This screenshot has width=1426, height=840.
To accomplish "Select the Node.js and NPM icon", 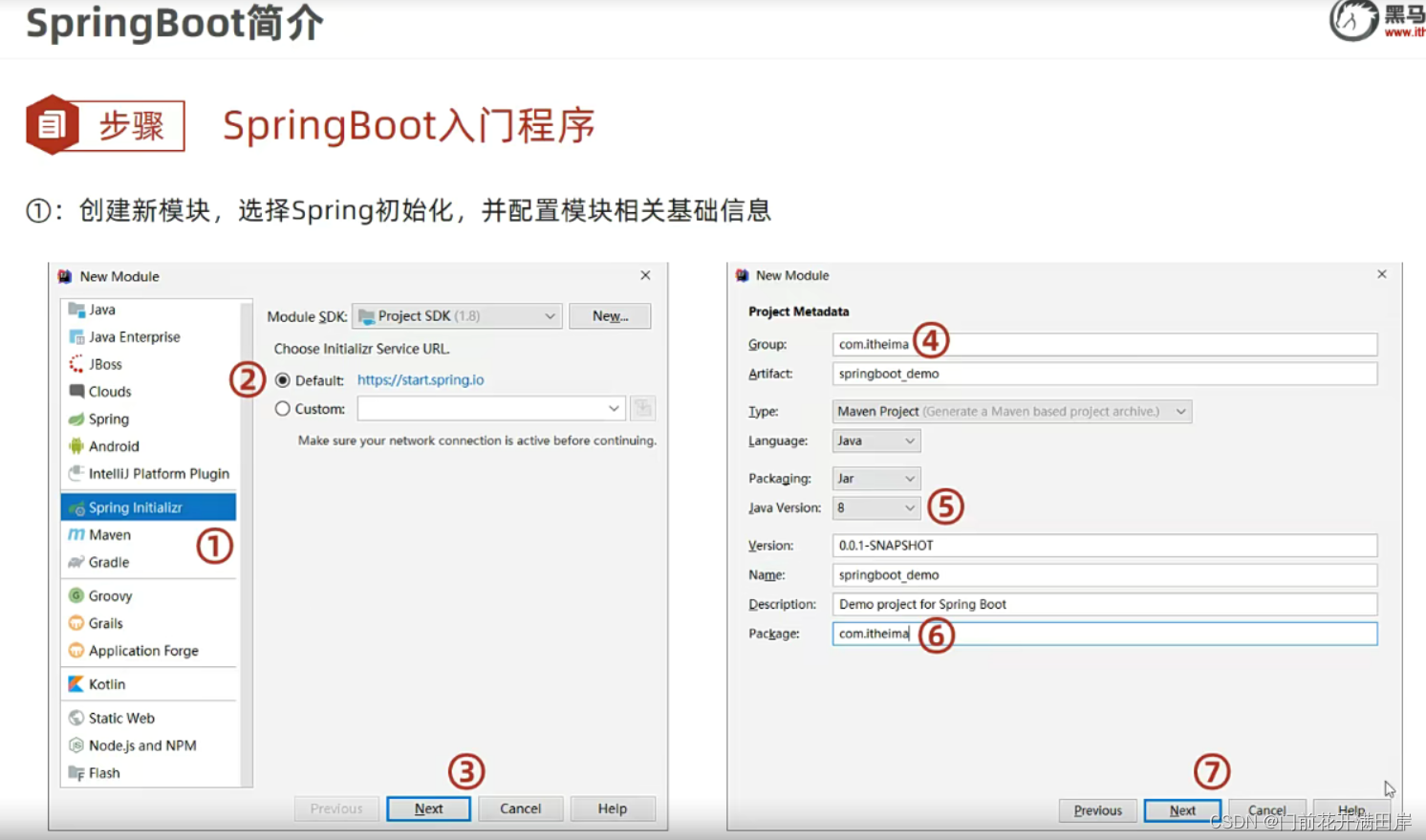I will (x=76, y=745).
